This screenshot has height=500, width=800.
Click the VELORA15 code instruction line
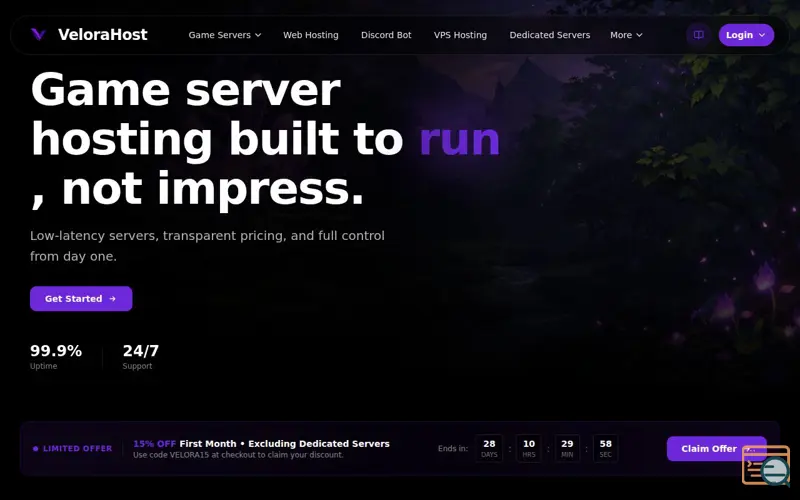point(238,455)
